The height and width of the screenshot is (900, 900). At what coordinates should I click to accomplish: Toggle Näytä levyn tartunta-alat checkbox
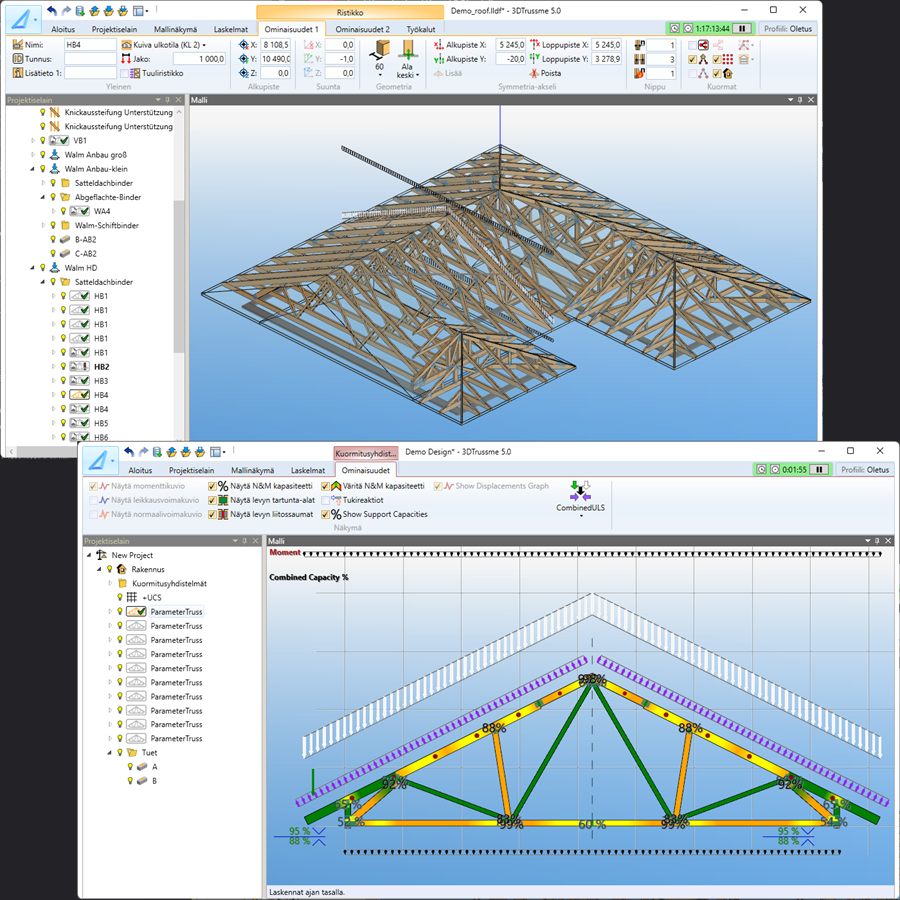(212, 500)
